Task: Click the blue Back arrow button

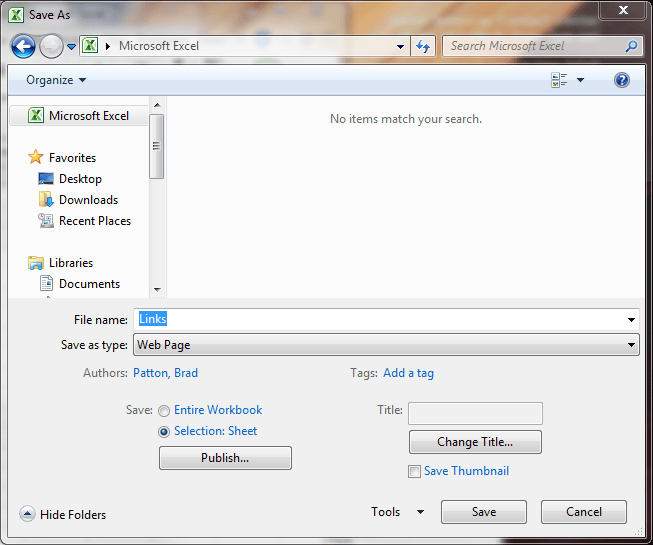Action: pos(23,46)
